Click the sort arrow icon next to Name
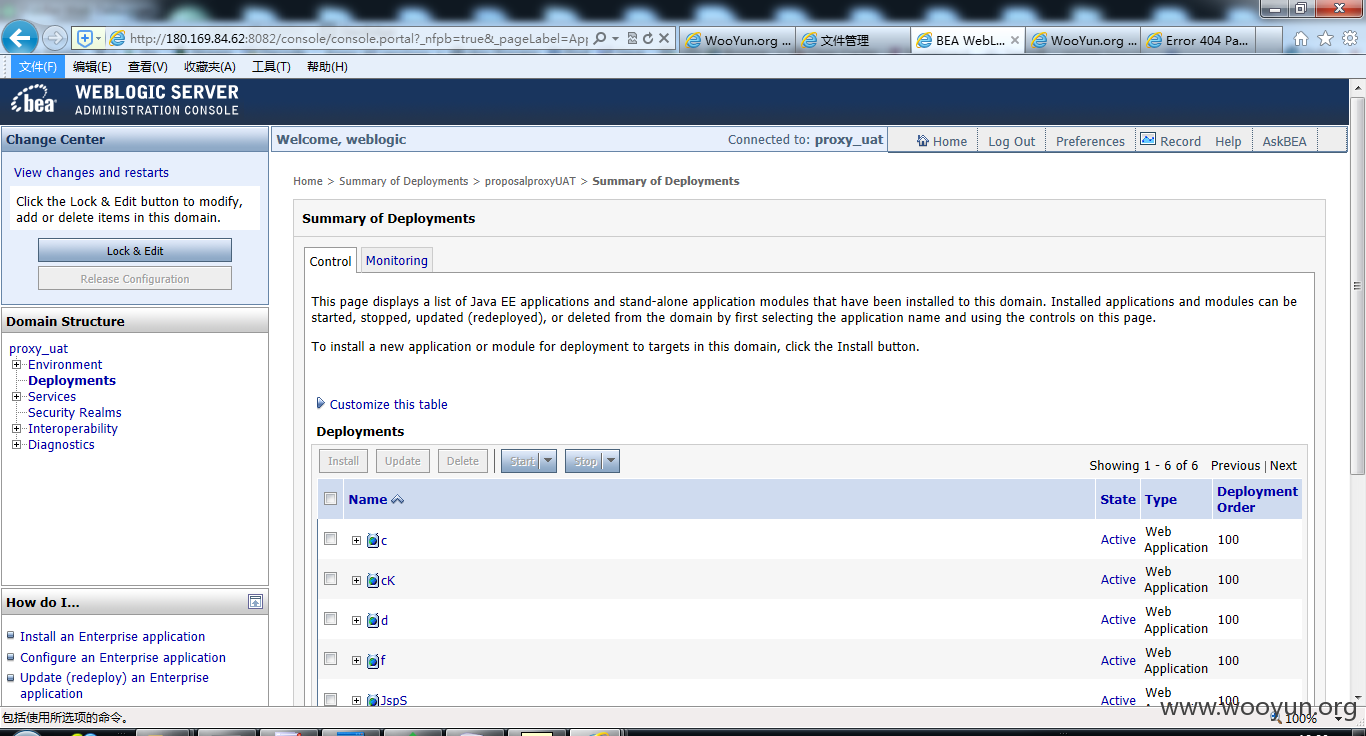Screen dimensions: 1366x736 [397, 500]
